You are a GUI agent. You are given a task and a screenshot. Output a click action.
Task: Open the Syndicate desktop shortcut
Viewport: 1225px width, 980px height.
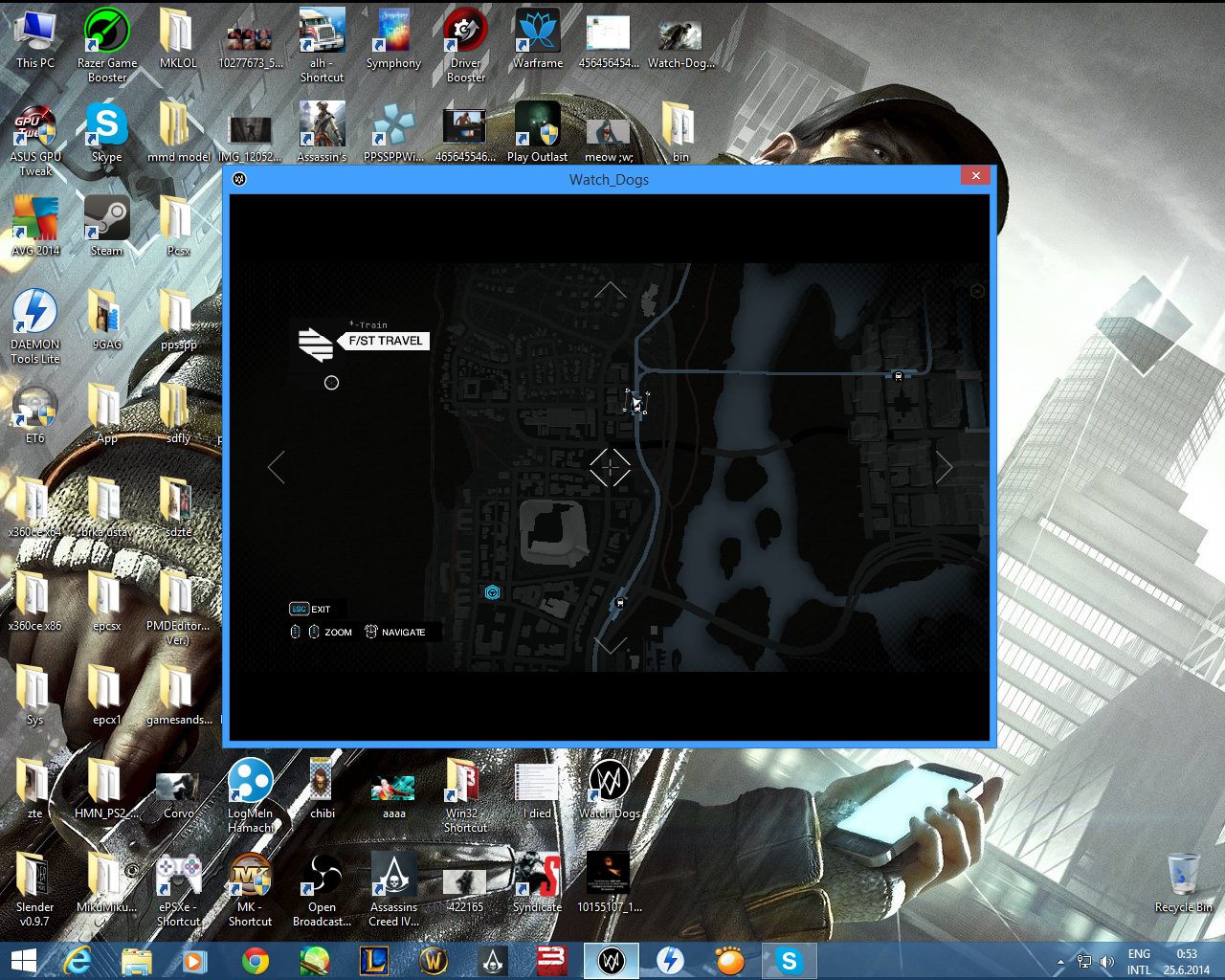[x=538, y=882]
